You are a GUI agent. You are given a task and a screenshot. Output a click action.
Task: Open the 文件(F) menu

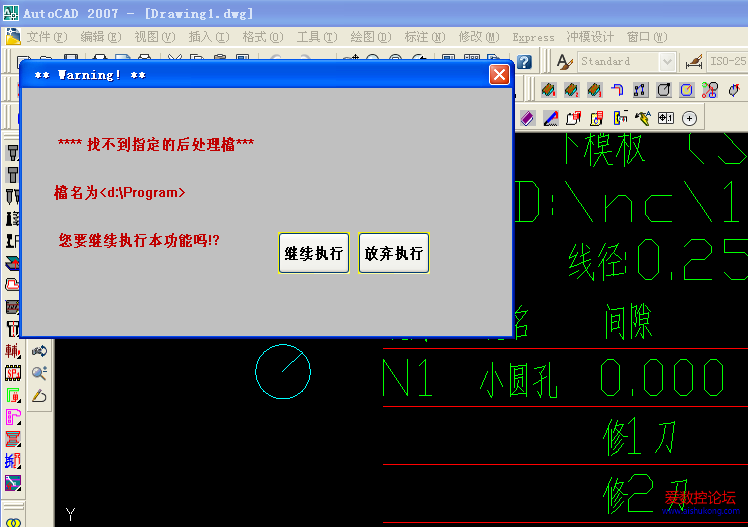(46, 37)
